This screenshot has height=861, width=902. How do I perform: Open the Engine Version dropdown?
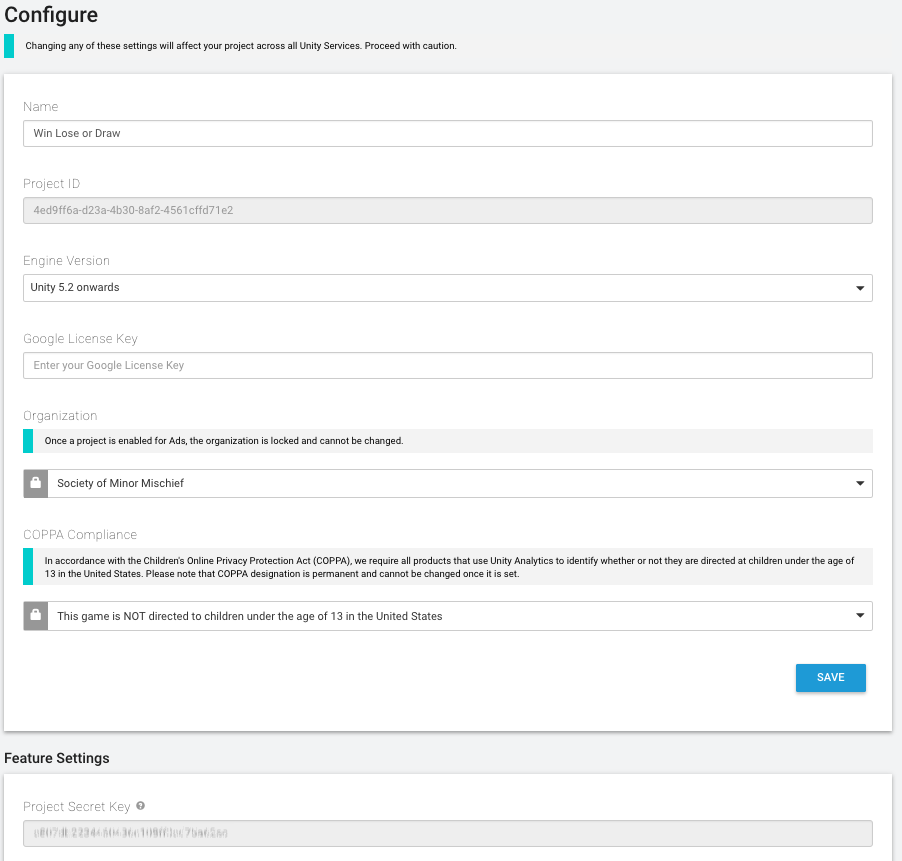(x=447, y=288)
